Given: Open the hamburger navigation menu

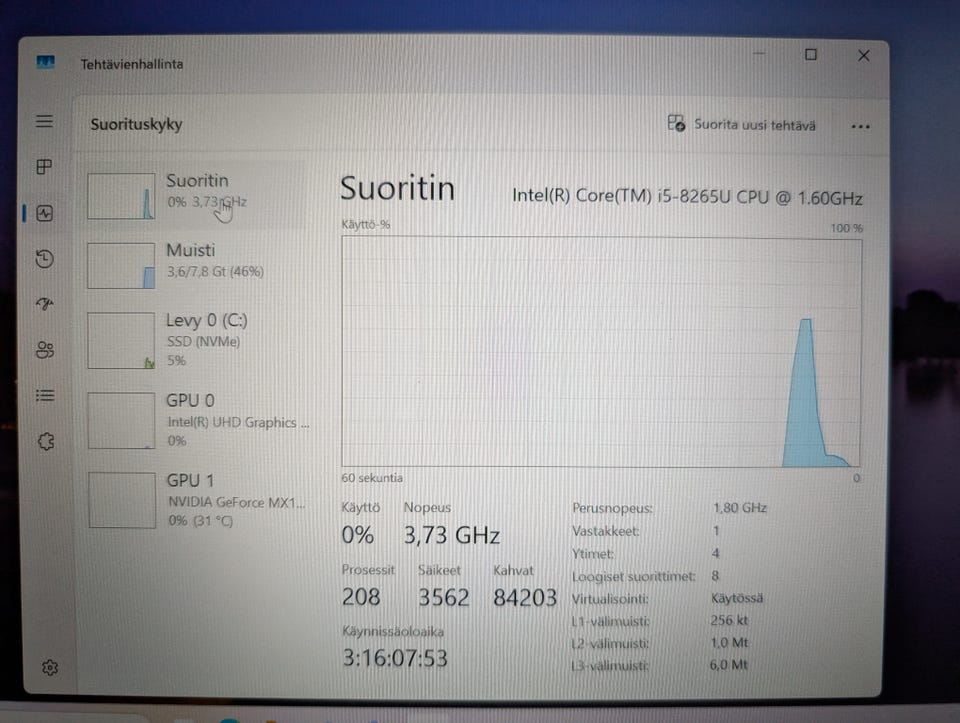Looking at the screenshot, I should (x=44, y=121).
